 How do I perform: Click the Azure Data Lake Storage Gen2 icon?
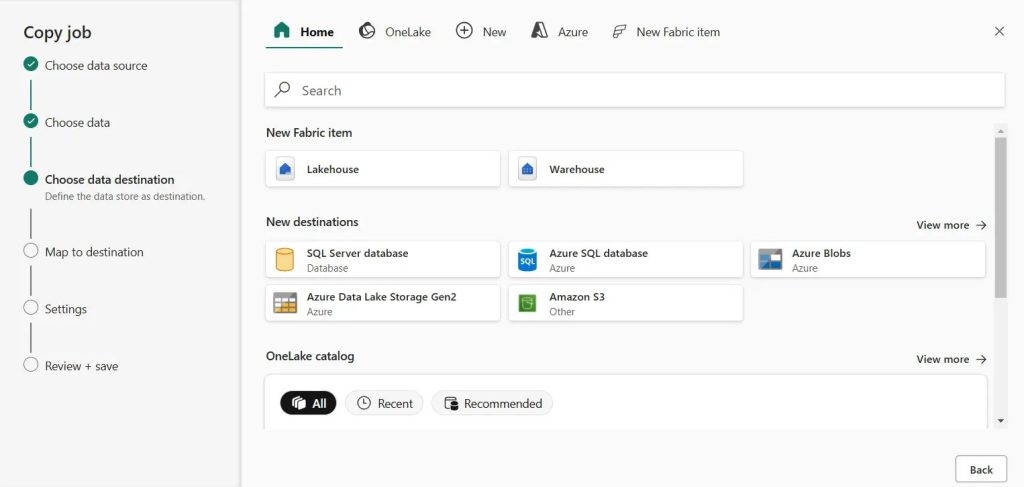pos(285,303)
